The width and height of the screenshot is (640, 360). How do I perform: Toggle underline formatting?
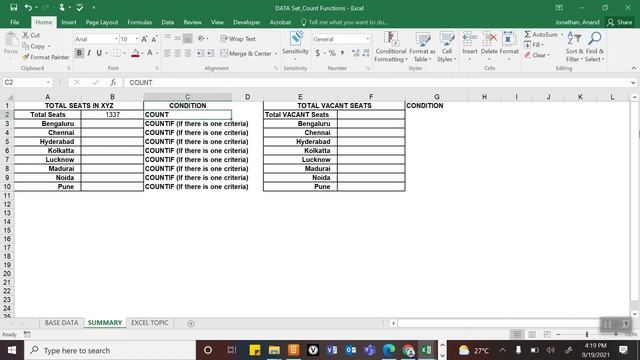[99, 53]
